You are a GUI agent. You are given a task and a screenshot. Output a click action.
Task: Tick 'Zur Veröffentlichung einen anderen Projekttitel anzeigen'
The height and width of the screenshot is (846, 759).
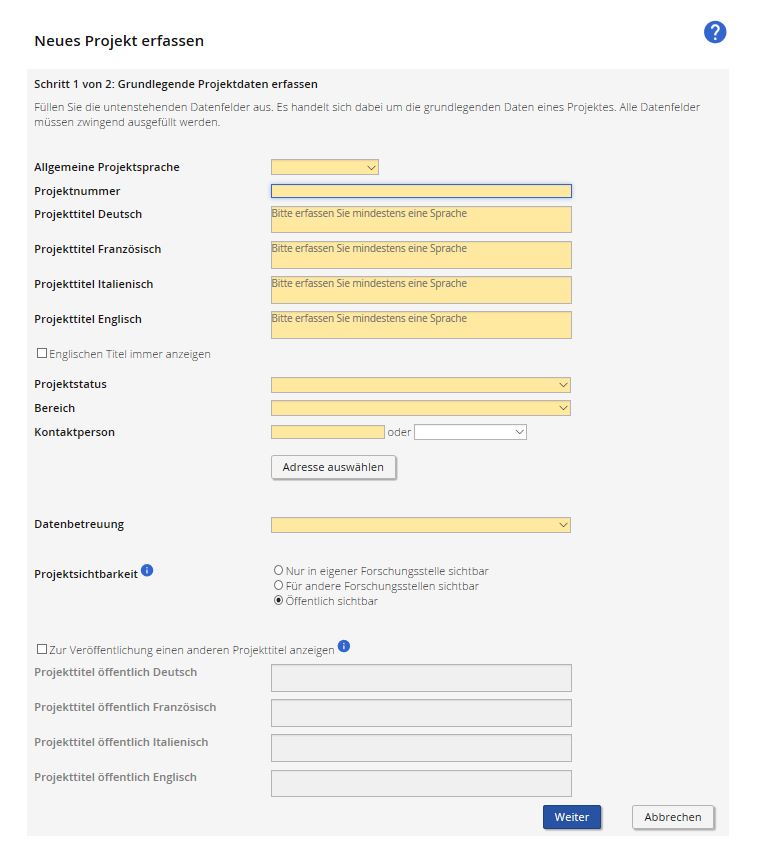pos(41,649)
